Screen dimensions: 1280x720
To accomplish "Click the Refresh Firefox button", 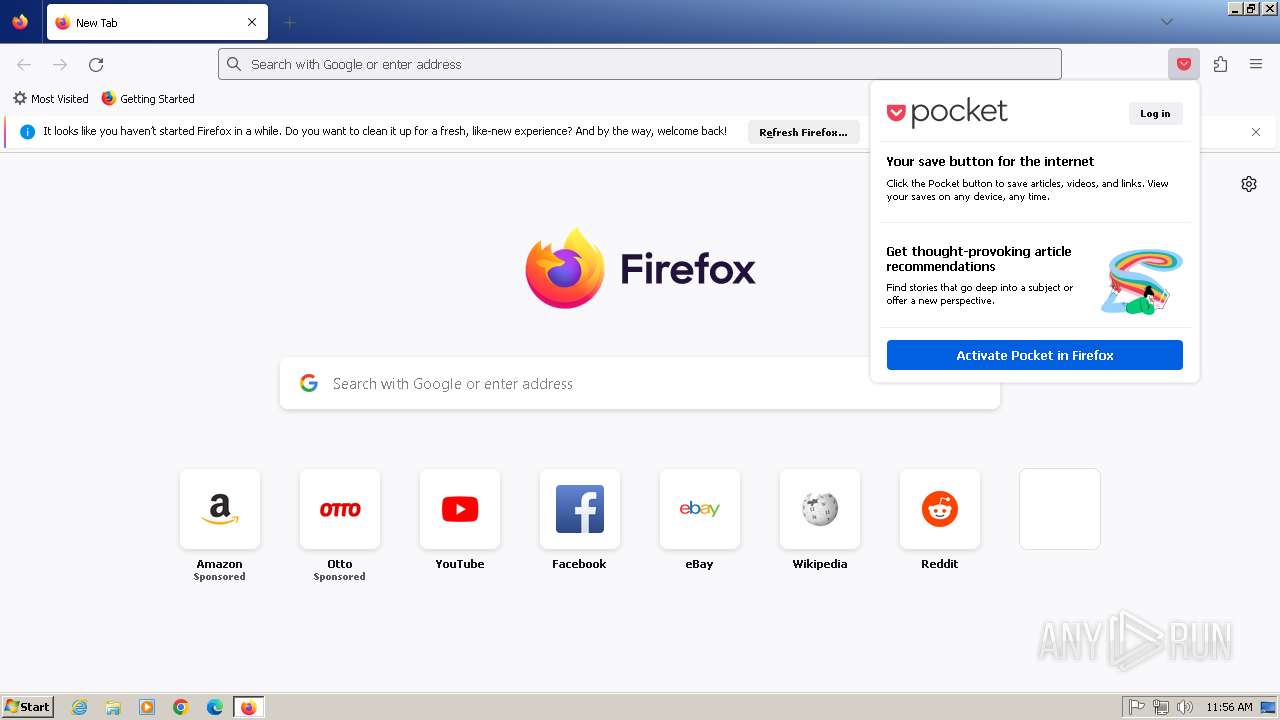I will click(803, 132).
